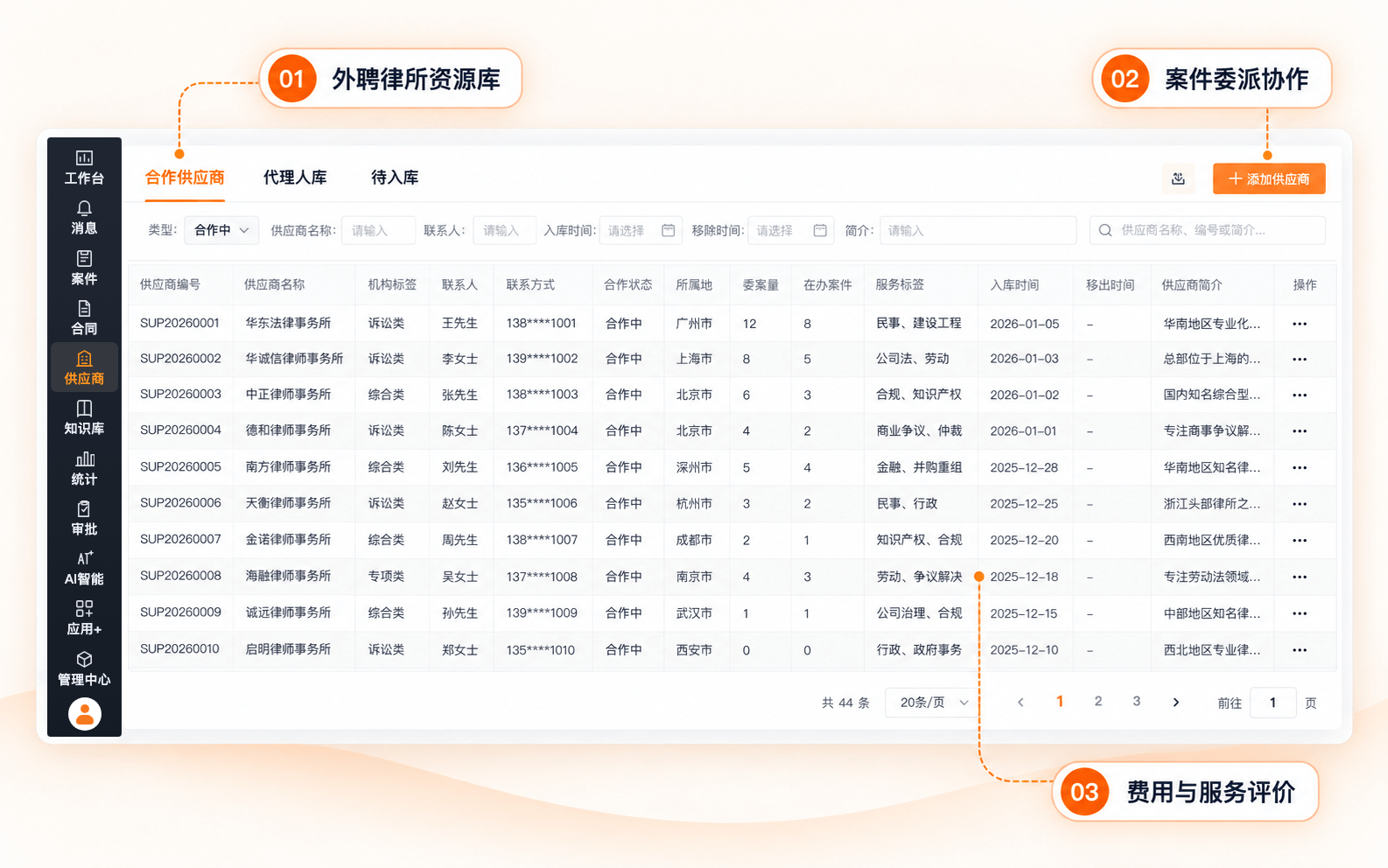
Task: Open actions menu for SUP20260002 row
Action: 1300,360
